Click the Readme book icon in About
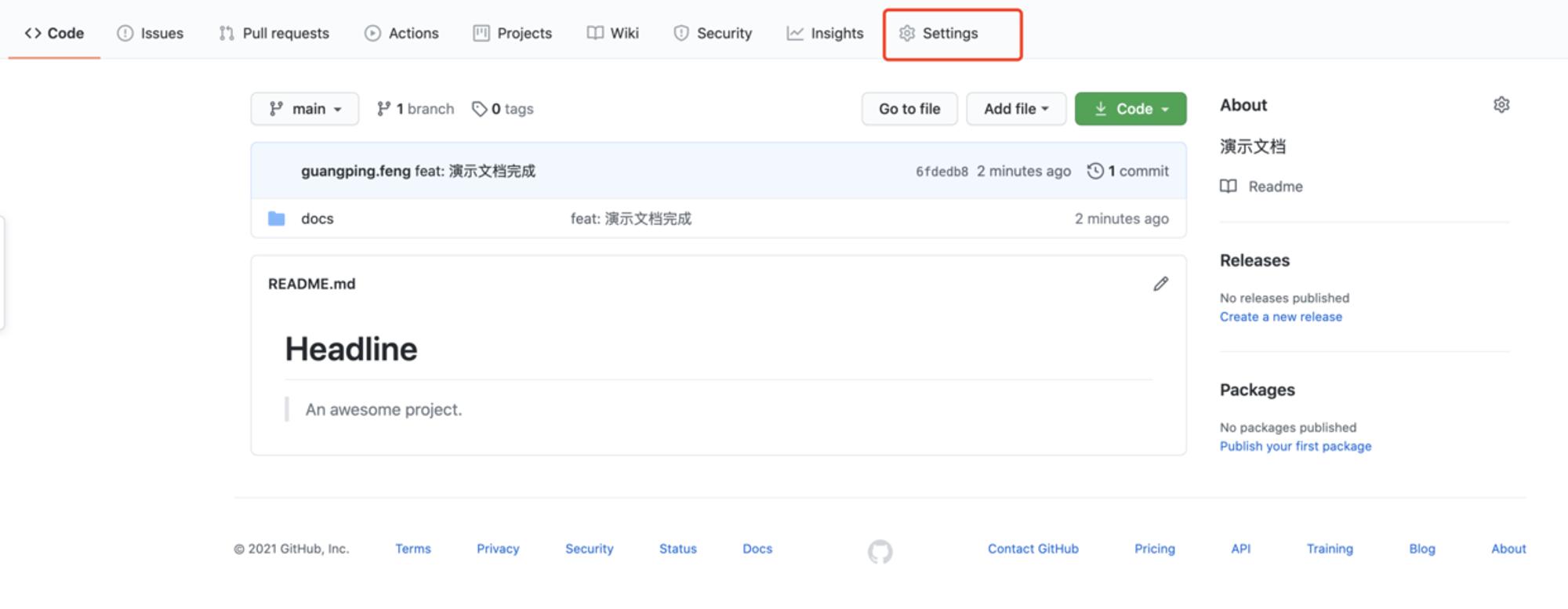Image resolution: width=1568 pixels, height=609 pixels. 1229,187
